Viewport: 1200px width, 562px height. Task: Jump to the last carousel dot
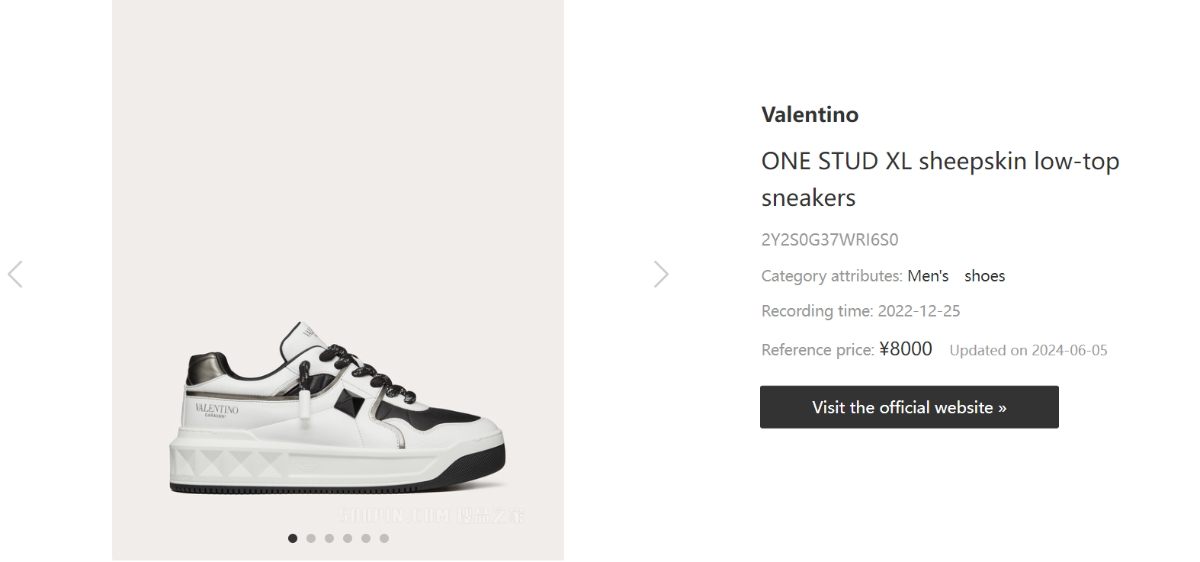(x=384, y=538)
